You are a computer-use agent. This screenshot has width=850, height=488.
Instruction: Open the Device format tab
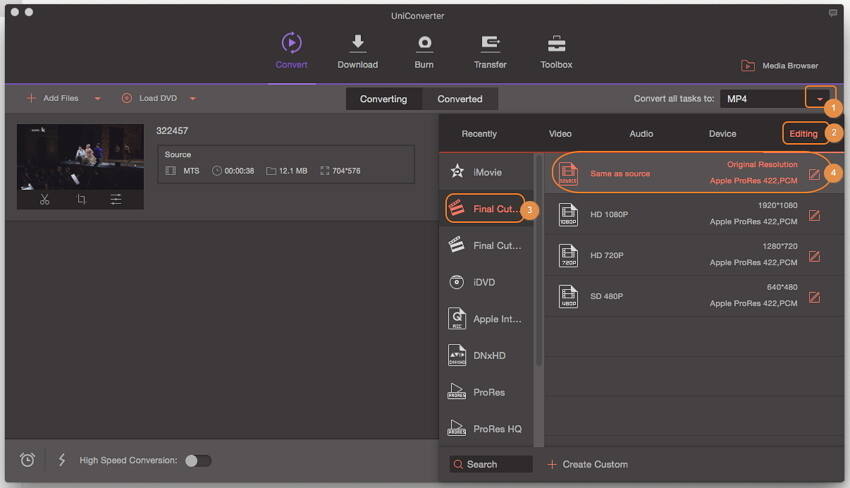point(723,133)
